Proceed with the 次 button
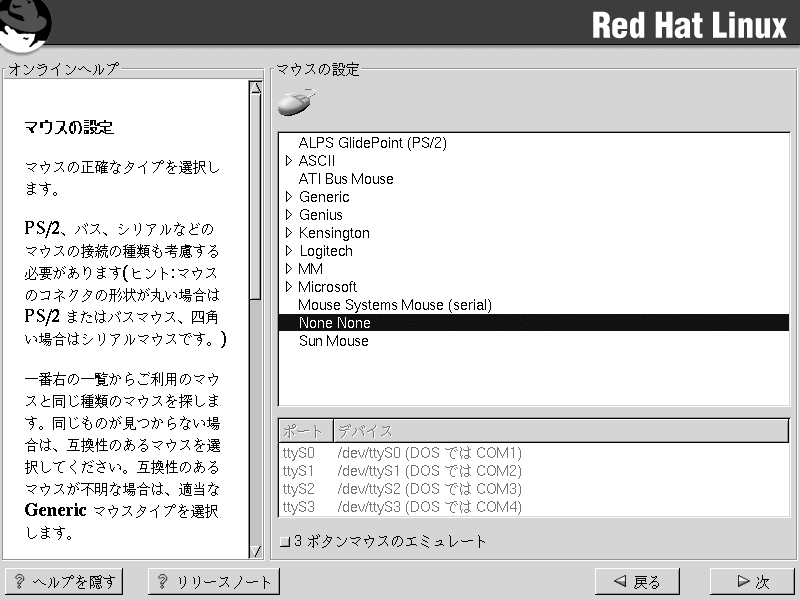This screenshot has height=600, width=800. click(752, 582)
